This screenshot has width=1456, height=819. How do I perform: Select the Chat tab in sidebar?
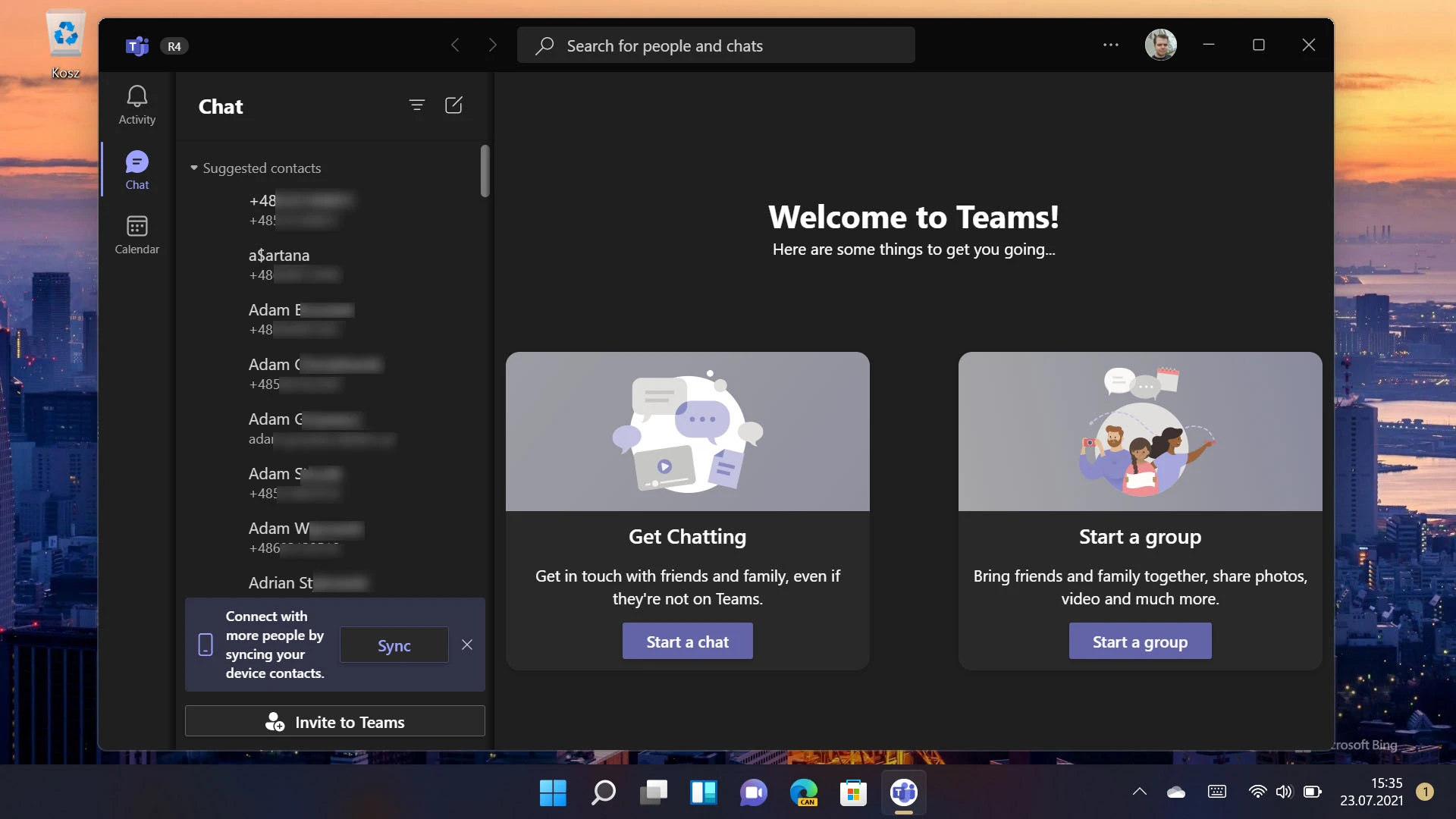[x=137, y=170]
